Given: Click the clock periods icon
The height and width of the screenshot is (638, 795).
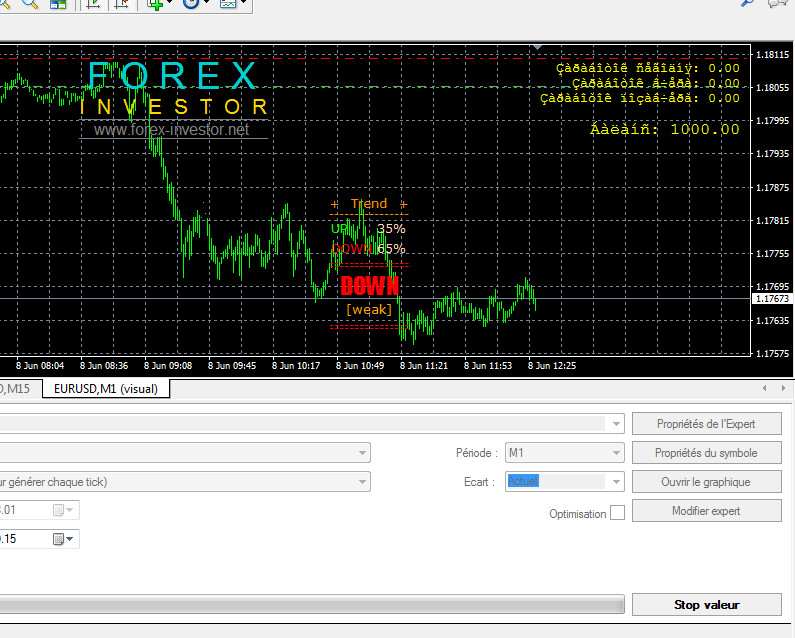Looking at the screenshot, I should coord(192,4).
